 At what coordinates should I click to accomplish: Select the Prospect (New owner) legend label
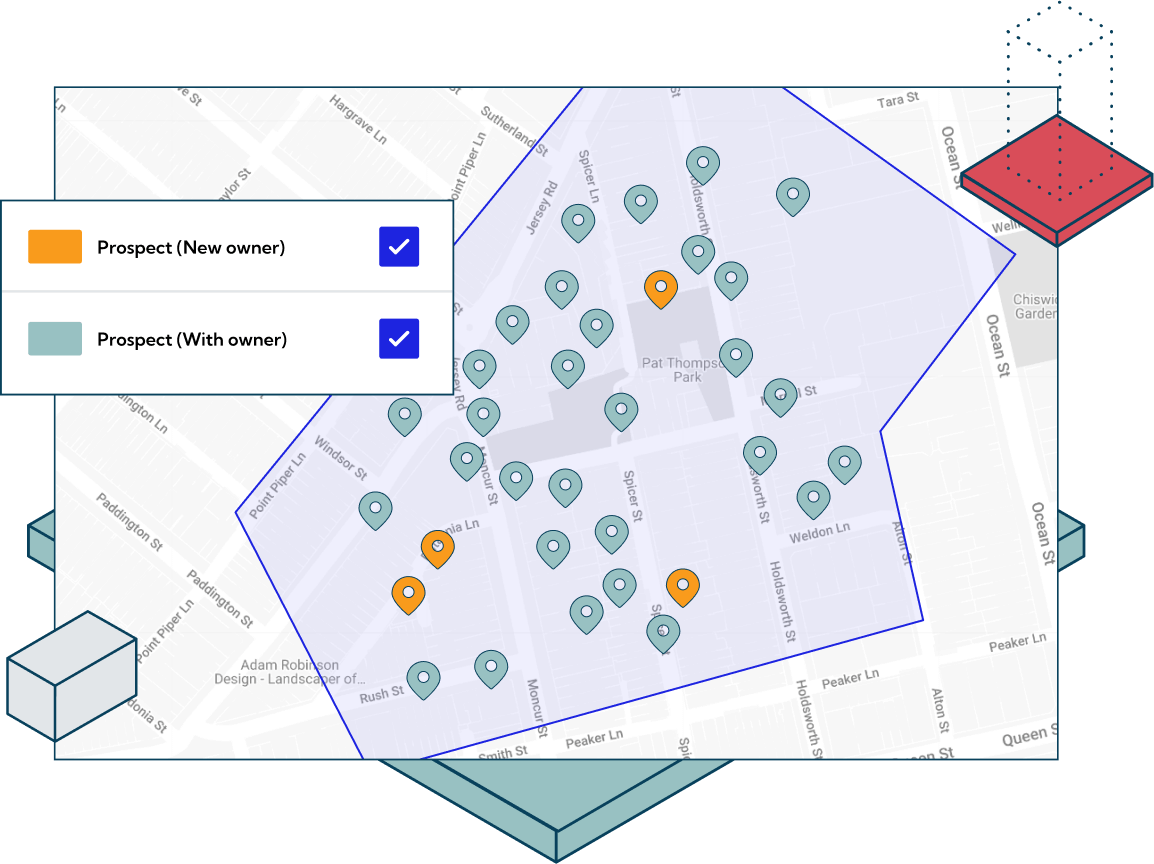tap(191, 247)
